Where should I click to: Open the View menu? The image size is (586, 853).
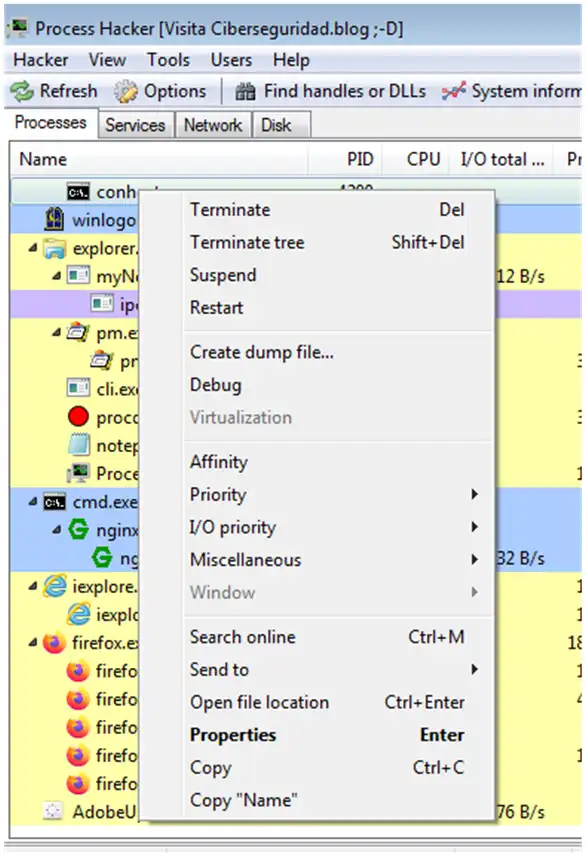[107, 60]
